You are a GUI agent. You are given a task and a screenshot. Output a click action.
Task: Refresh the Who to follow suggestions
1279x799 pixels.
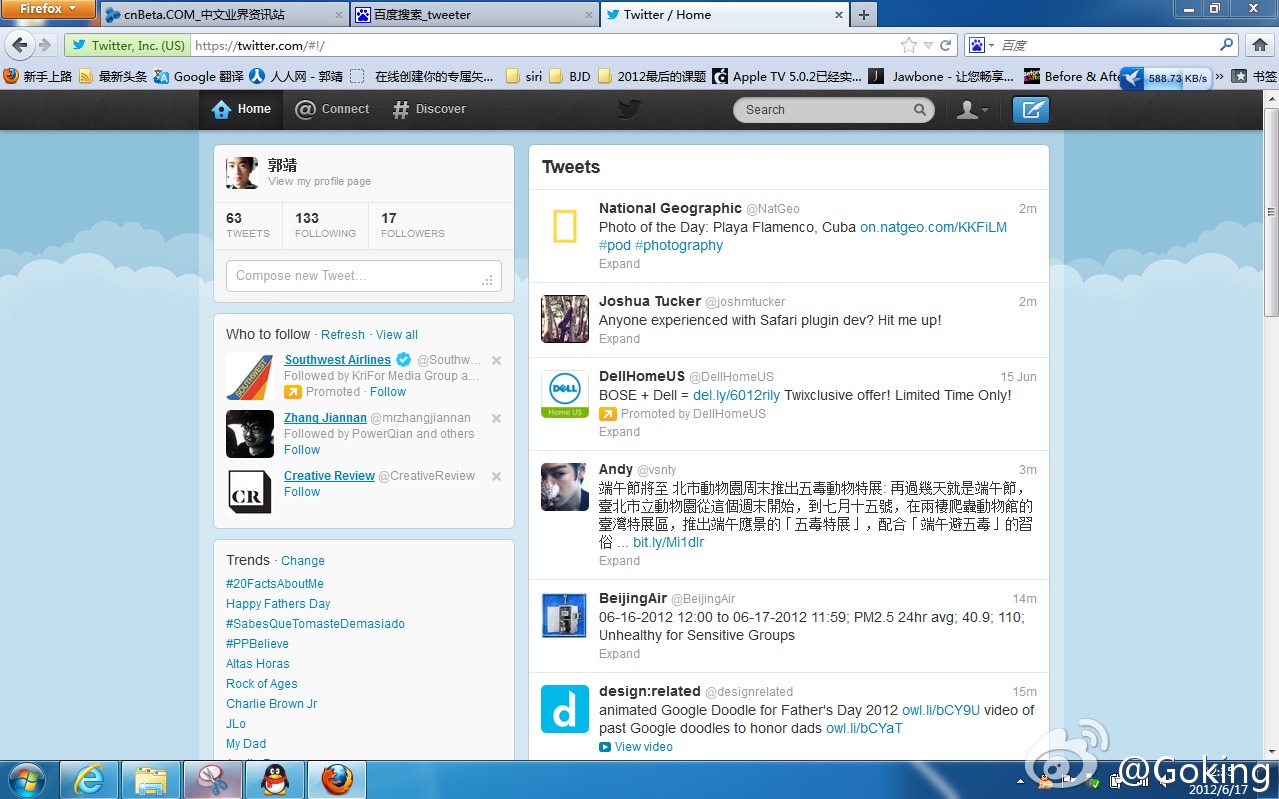pos(343,335)
